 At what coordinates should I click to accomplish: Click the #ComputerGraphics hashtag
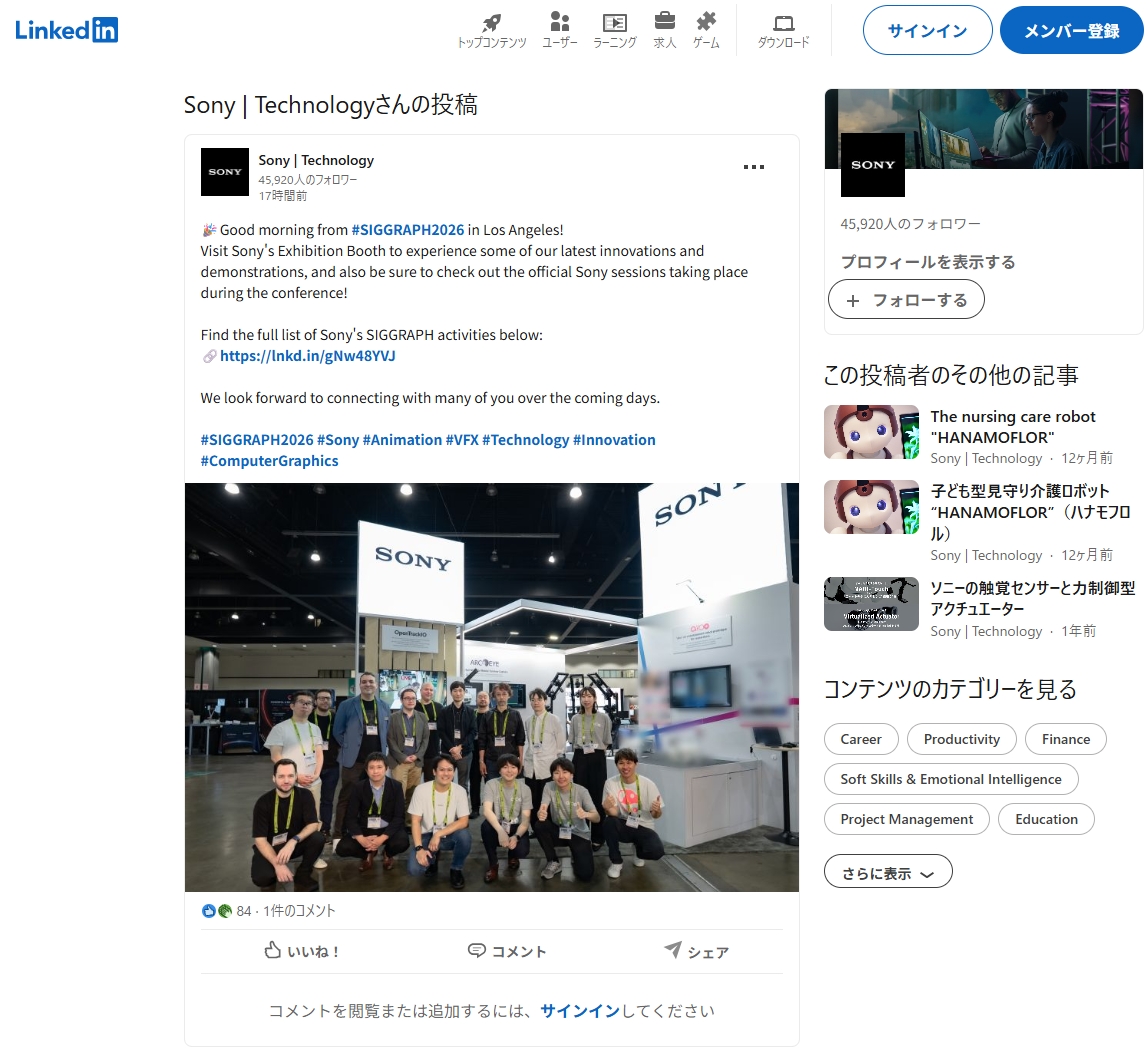(x=269, y=461)
